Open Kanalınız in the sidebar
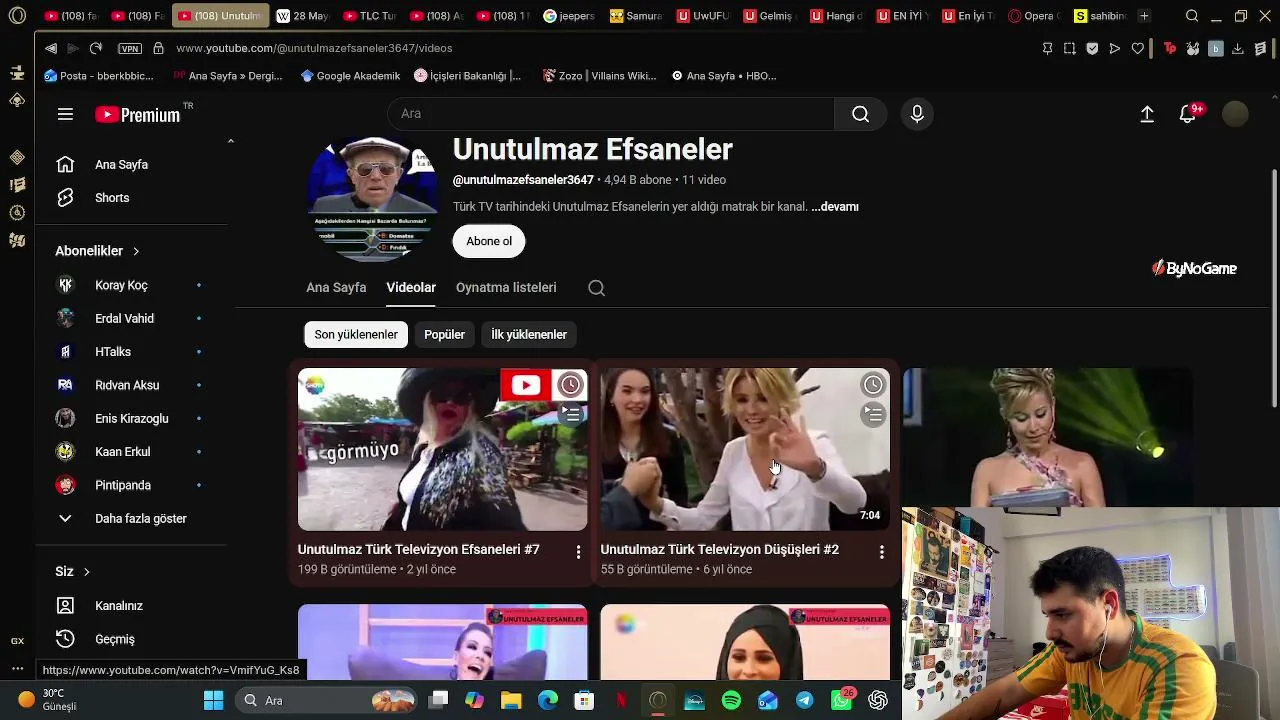The width and height of the screenshot is (1280, 720). click(121, 606)
